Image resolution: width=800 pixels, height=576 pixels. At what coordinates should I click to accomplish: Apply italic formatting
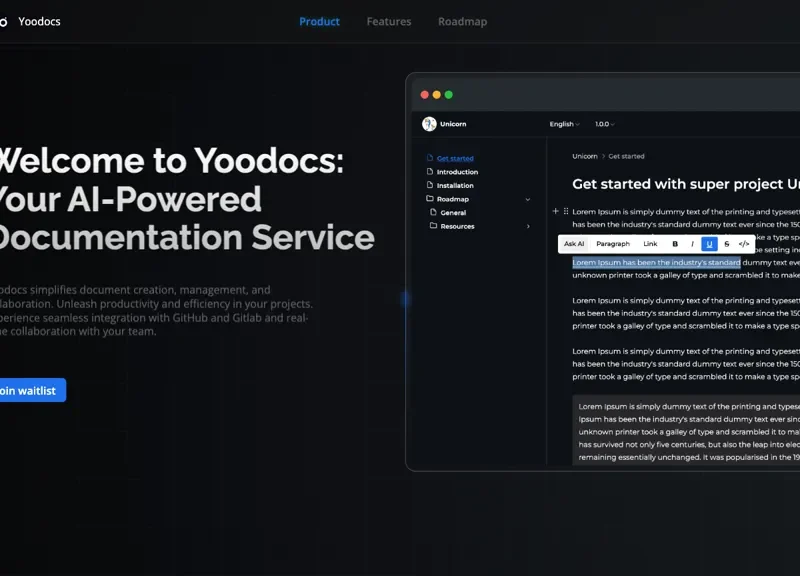click(x=692, y=243)
